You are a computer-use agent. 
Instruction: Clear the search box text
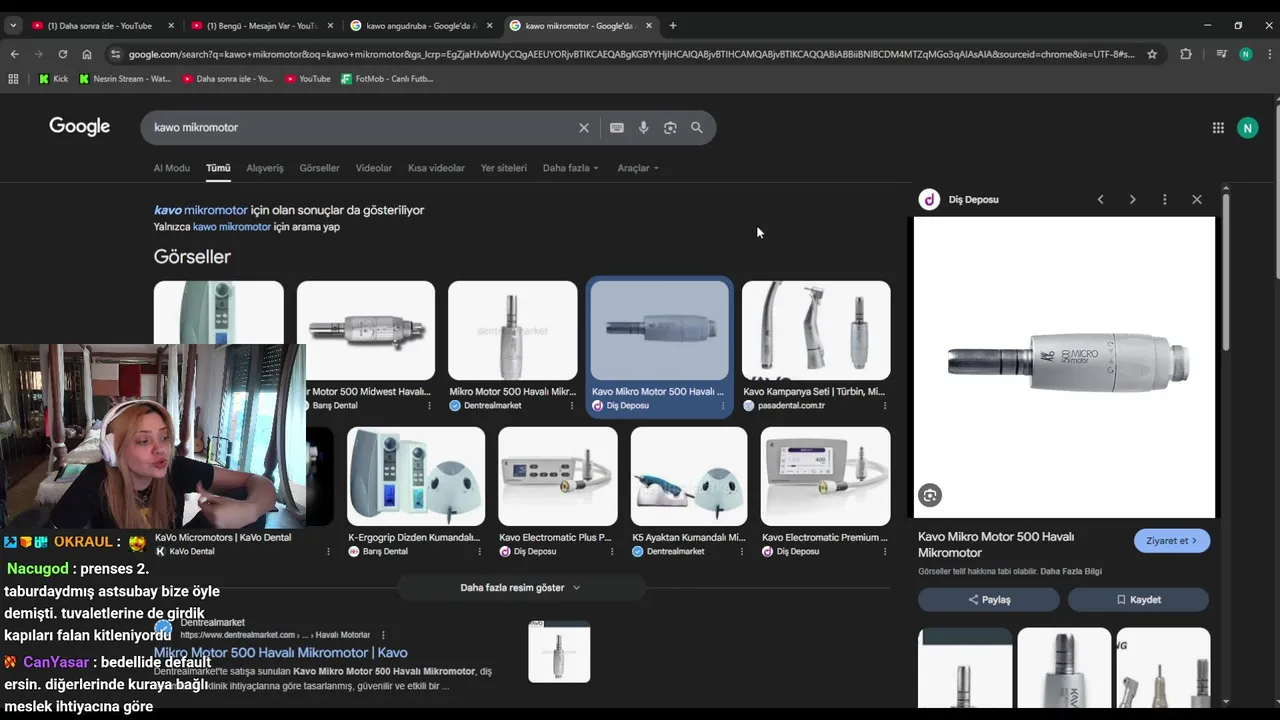pyautogui.click(x=584, y=128)
